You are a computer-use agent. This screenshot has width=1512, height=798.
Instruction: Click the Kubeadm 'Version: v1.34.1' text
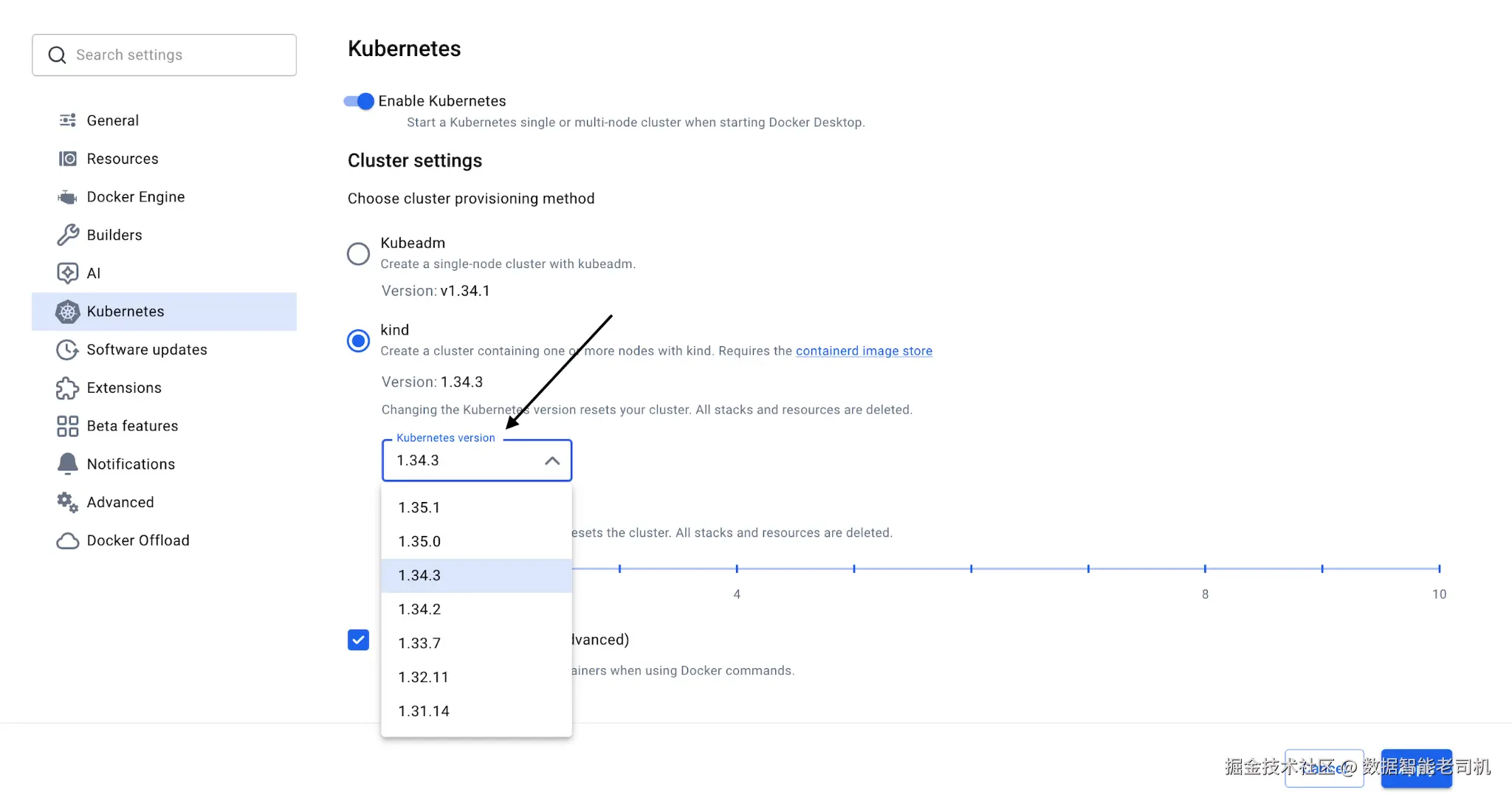pos(436,291)
